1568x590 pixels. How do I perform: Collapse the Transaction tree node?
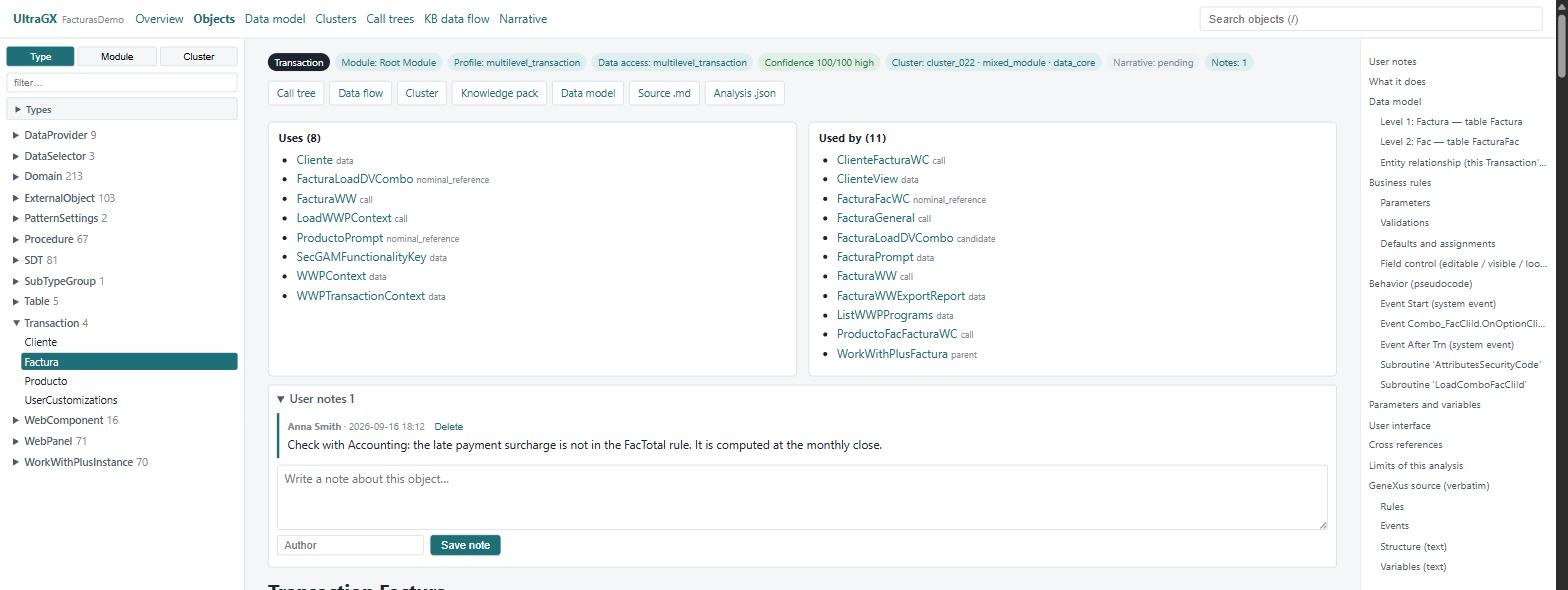coord(16,323)
